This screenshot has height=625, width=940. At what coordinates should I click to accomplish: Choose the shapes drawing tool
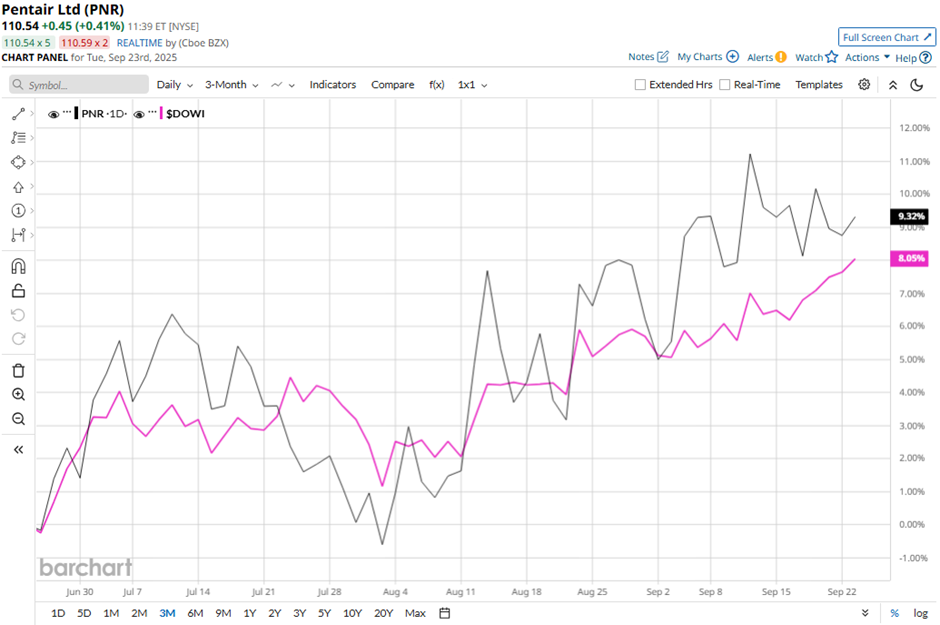pyautogui.click(x=18, y=162)
